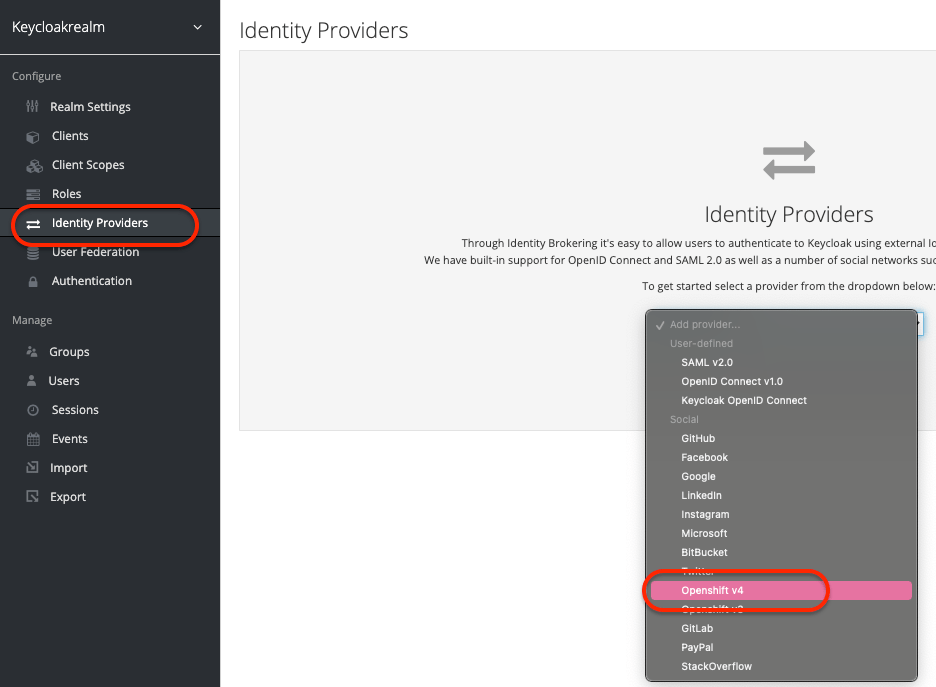Open the Export section
936x687 pixels.
[68, 497]
